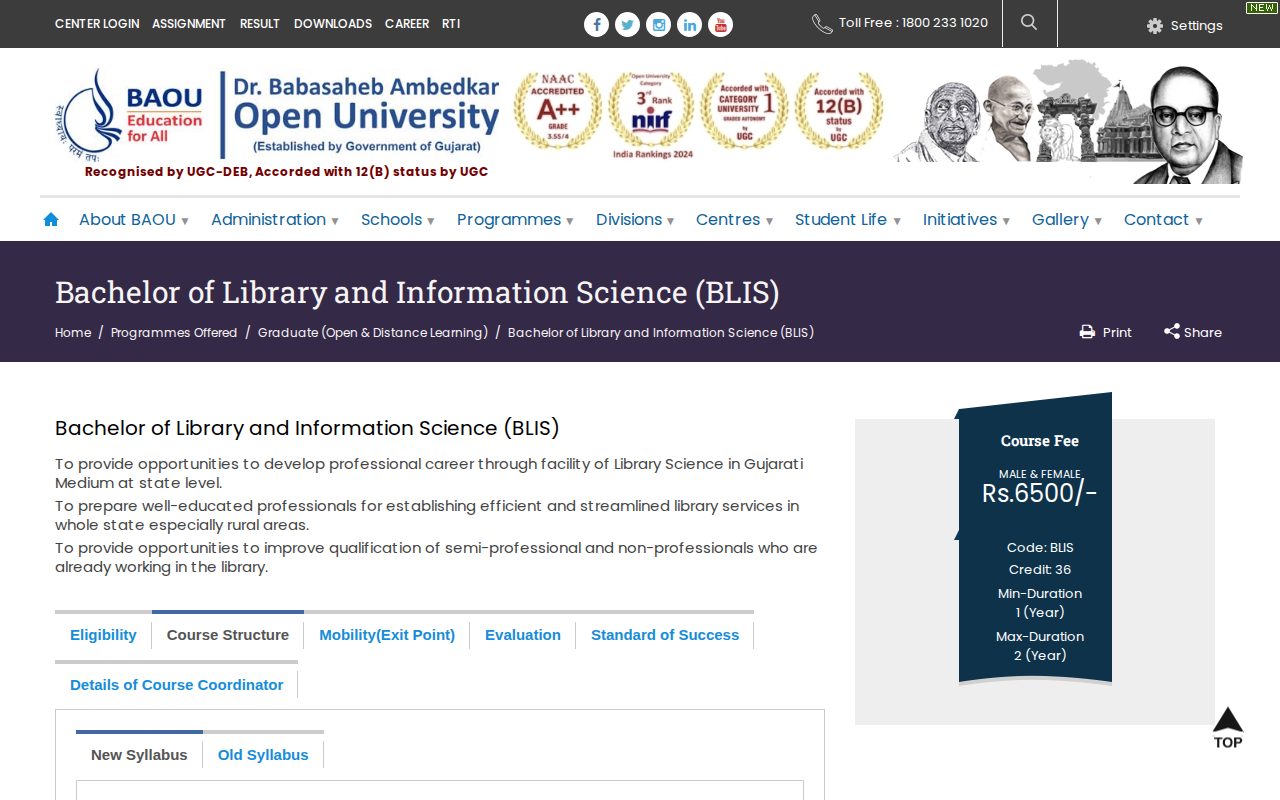The image size is (1280, 800).
Task: Expand the Student Life menu
Action: tap(848, 220)
